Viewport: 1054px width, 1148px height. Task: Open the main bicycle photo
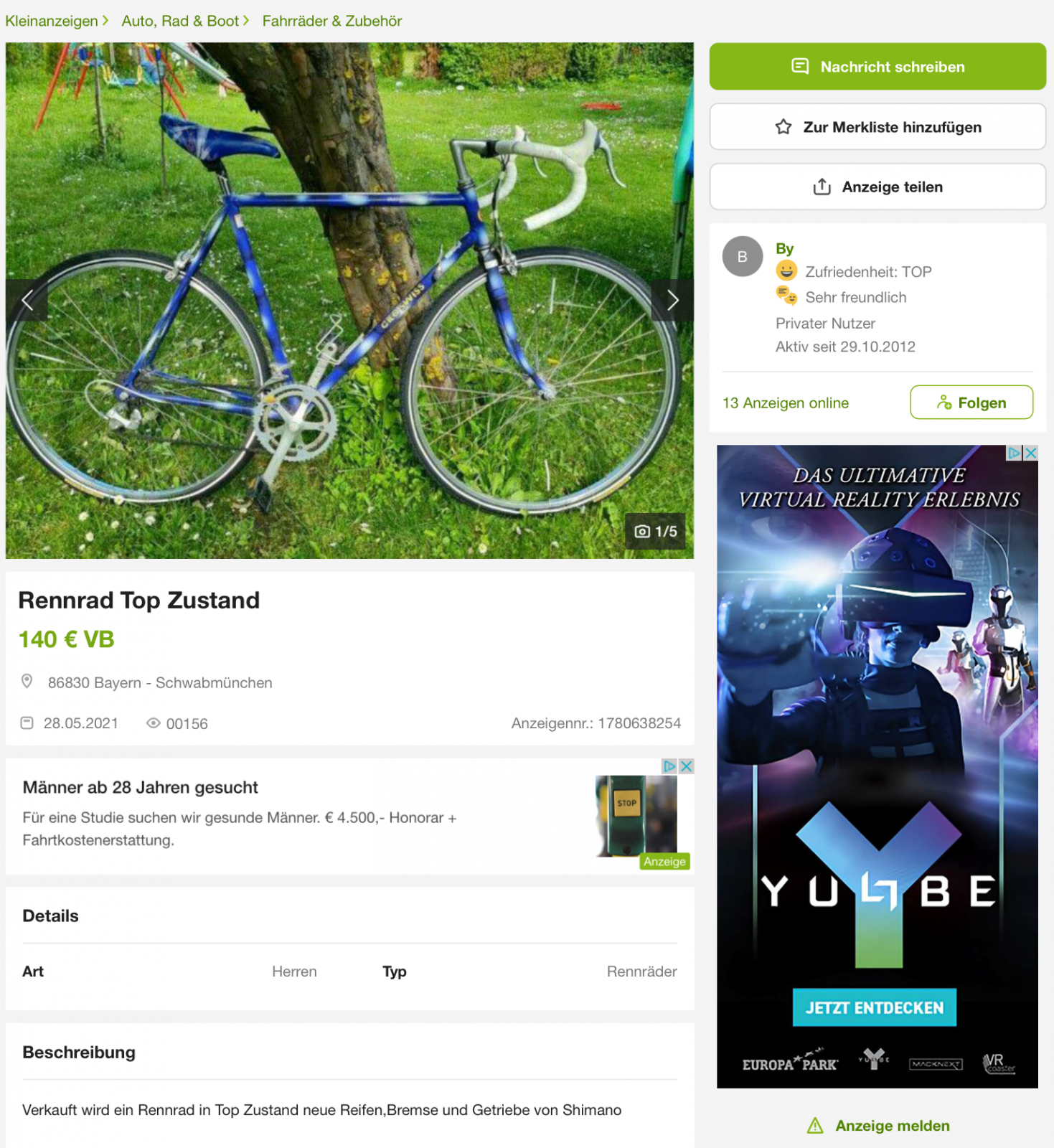click(349, 301)
